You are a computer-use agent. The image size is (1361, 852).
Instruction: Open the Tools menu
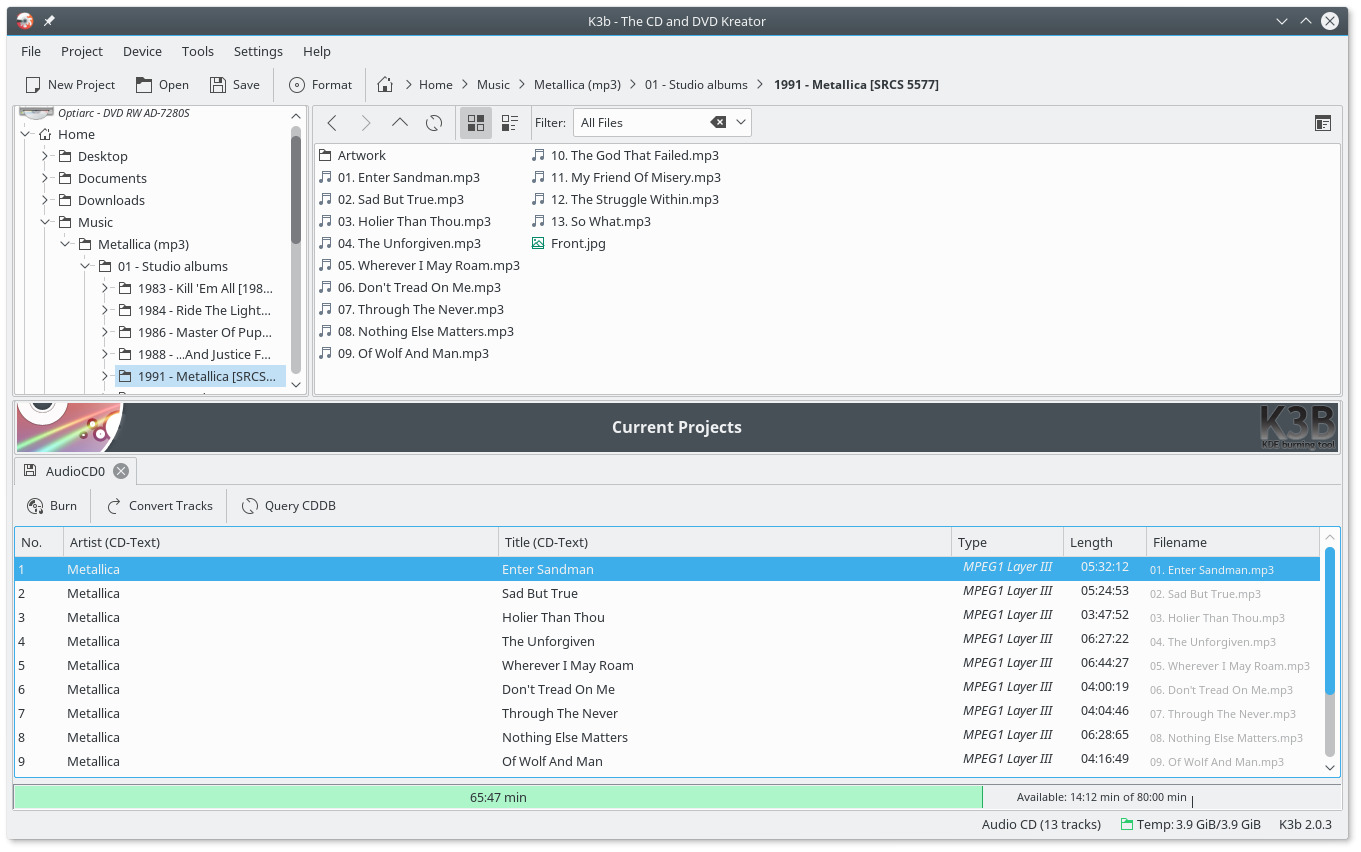[198, 52]
